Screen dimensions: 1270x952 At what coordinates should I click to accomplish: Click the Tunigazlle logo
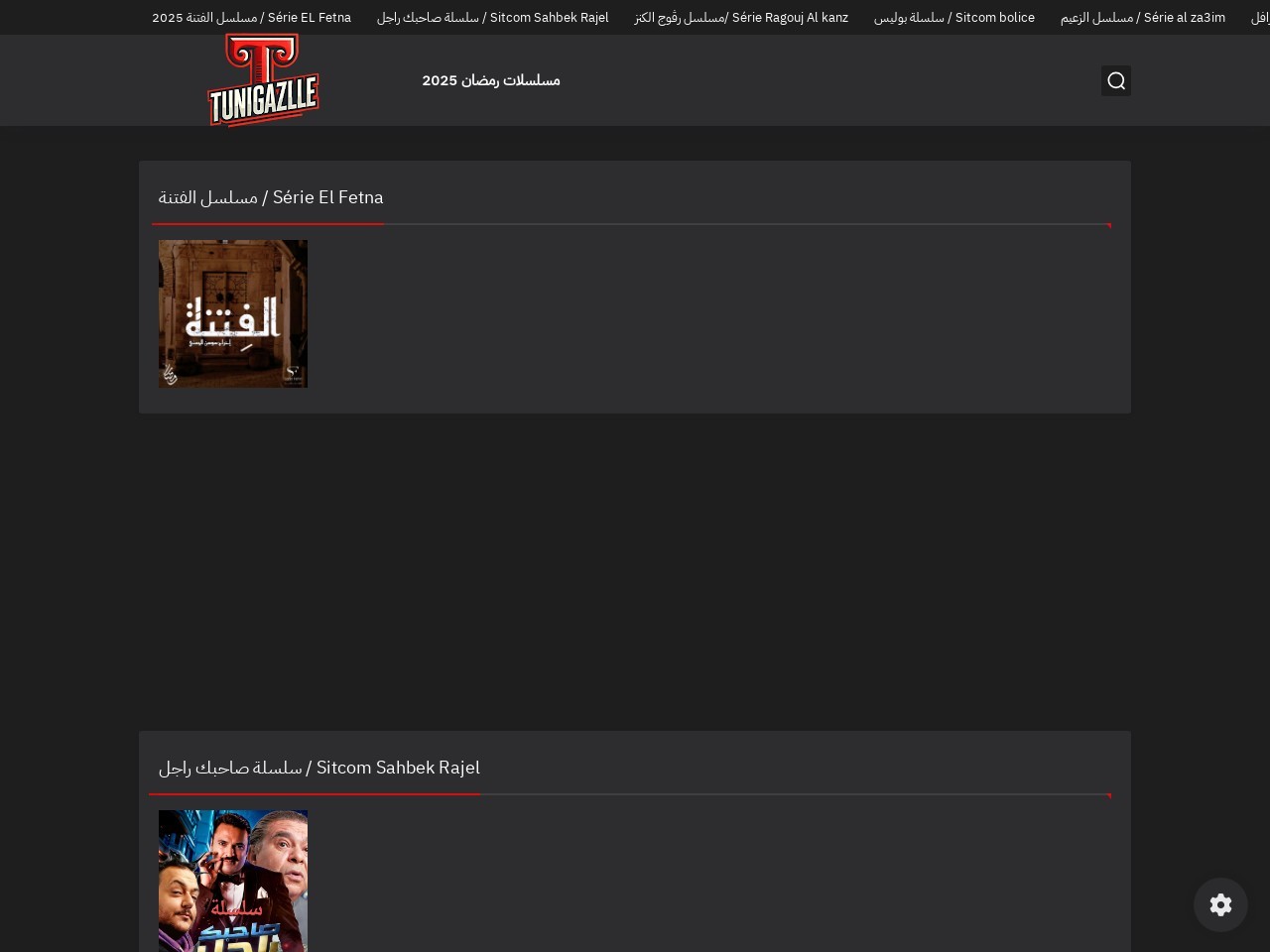click(x=263, y=80)
